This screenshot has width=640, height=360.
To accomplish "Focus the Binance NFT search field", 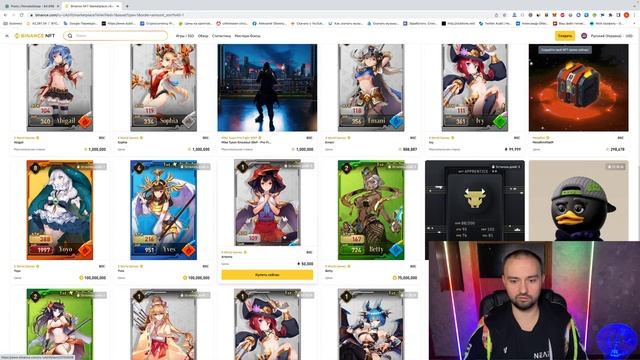I will tap(116, 36).
